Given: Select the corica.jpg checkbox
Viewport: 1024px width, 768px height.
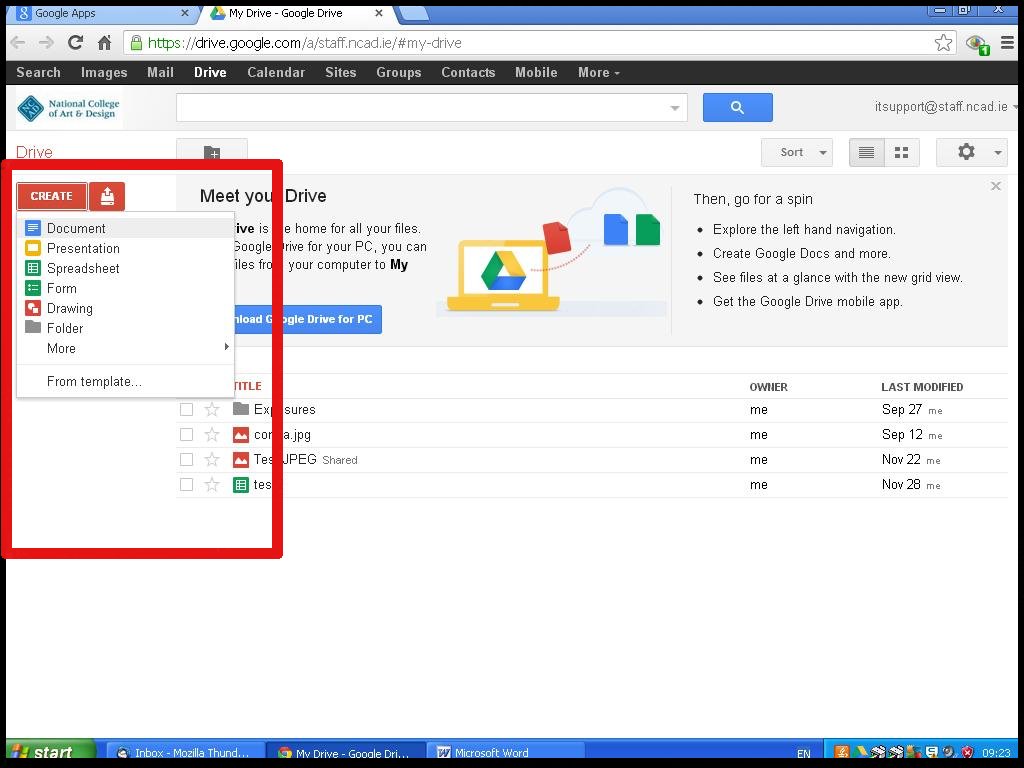Looking at the screenshot, I should click(x=186, y=434).
